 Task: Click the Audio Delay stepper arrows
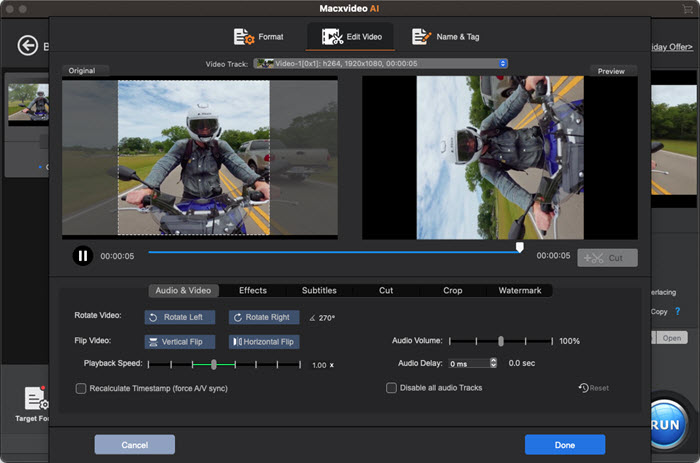(493, 363)
